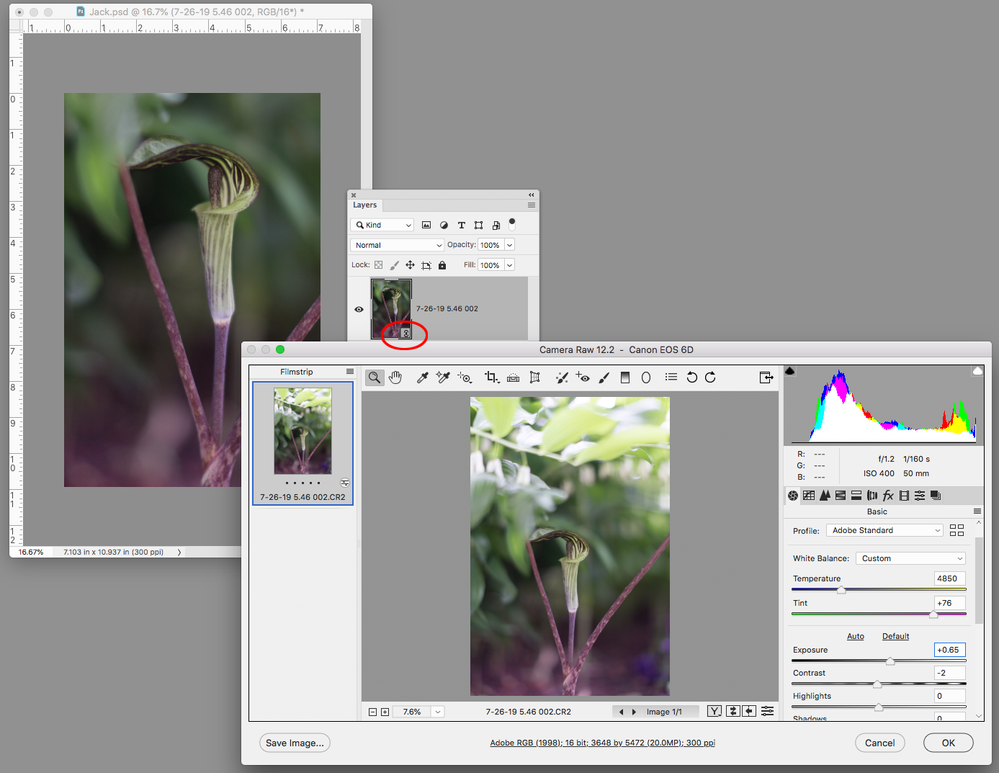
Task: Open the profile browser grid icon
Action: (957, 530)
